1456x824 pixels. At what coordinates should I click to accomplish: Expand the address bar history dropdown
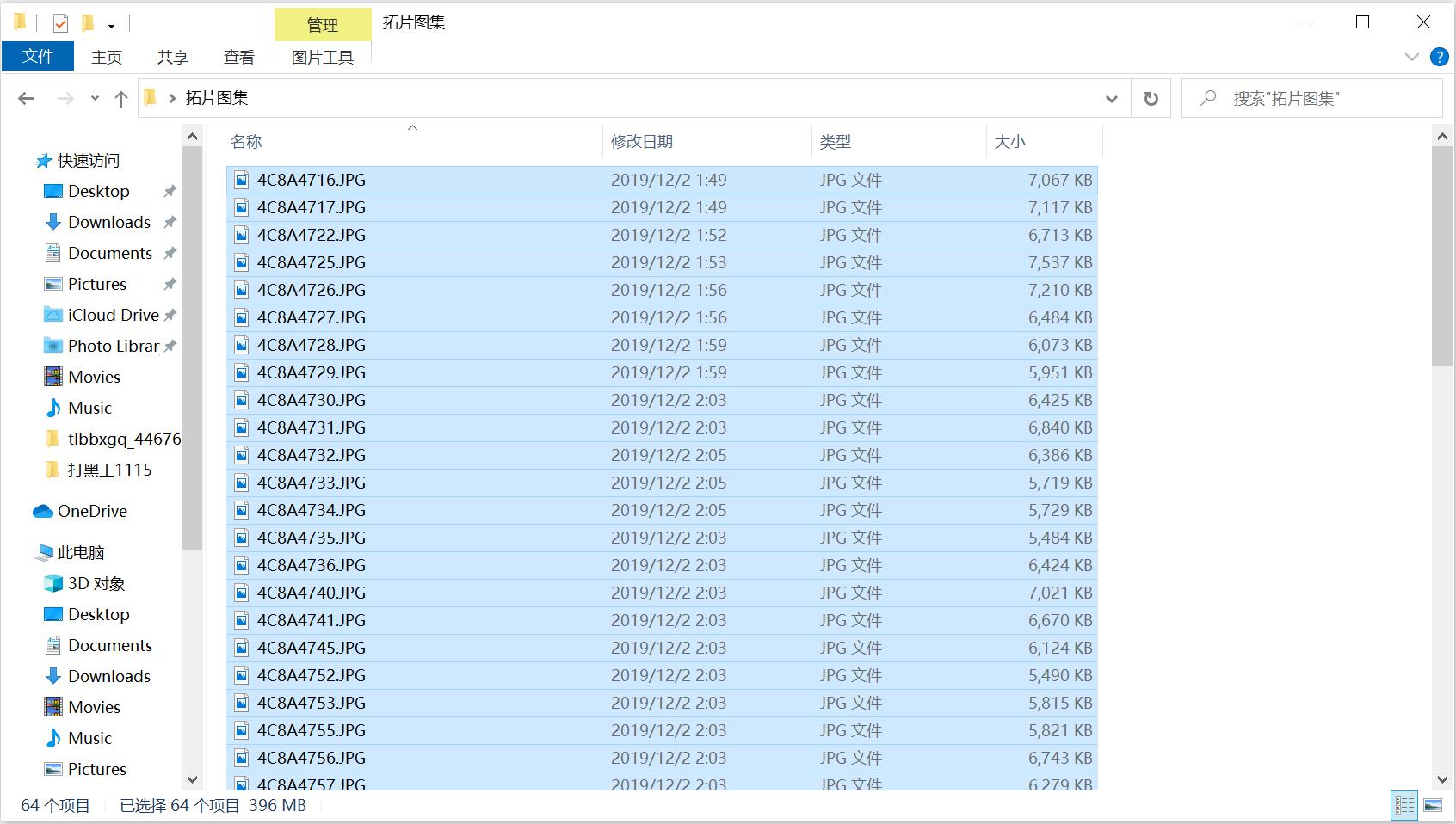click(x=1111, y=99)
